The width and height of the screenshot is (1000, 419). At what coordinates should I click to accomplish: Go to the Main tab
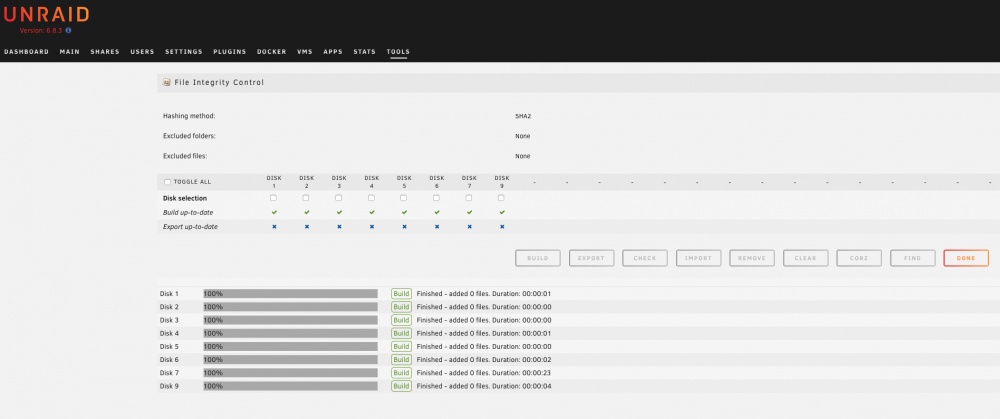(x=70, y=52)
